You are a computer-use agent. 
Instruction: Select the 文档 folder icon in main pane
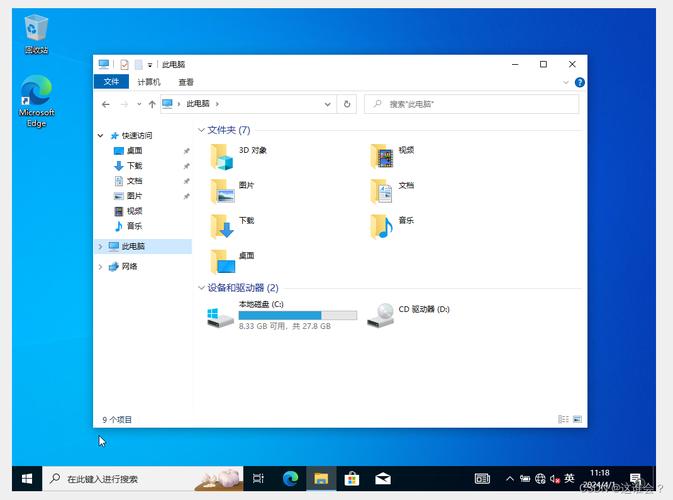(x=382, y=191)
